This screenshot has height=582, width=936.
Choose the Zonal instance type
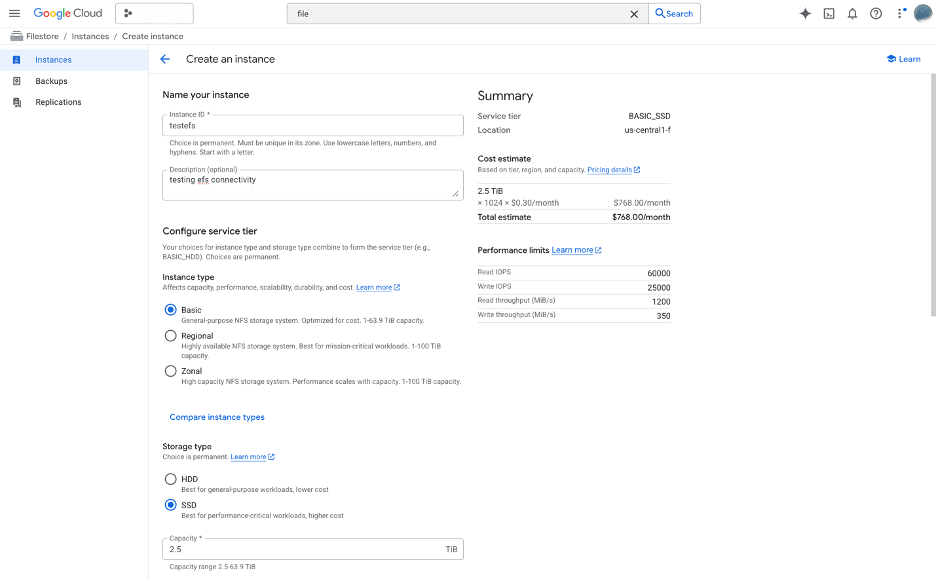[171, 371]
